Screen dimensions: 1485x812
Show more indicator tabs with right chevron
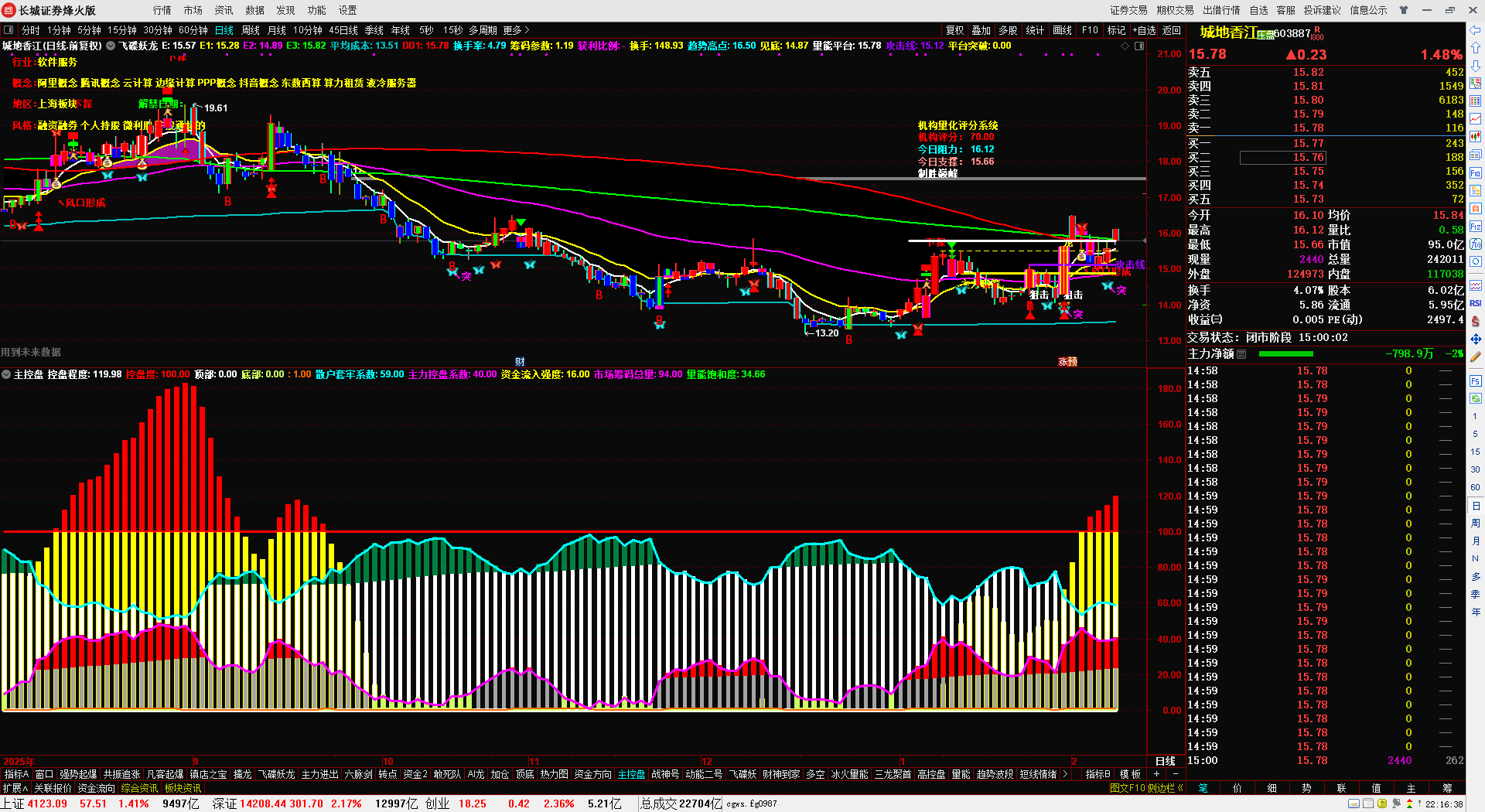1065,774
